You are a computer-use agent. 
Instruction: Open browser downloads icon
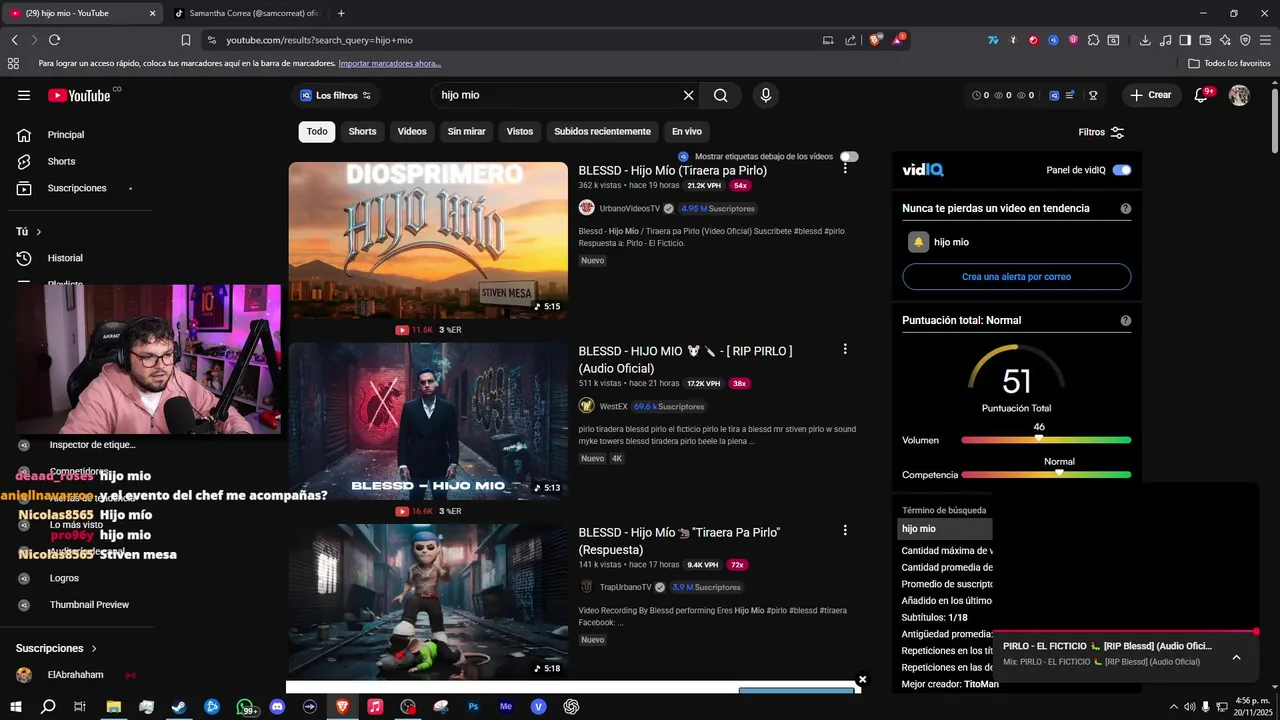(1145, 40)
